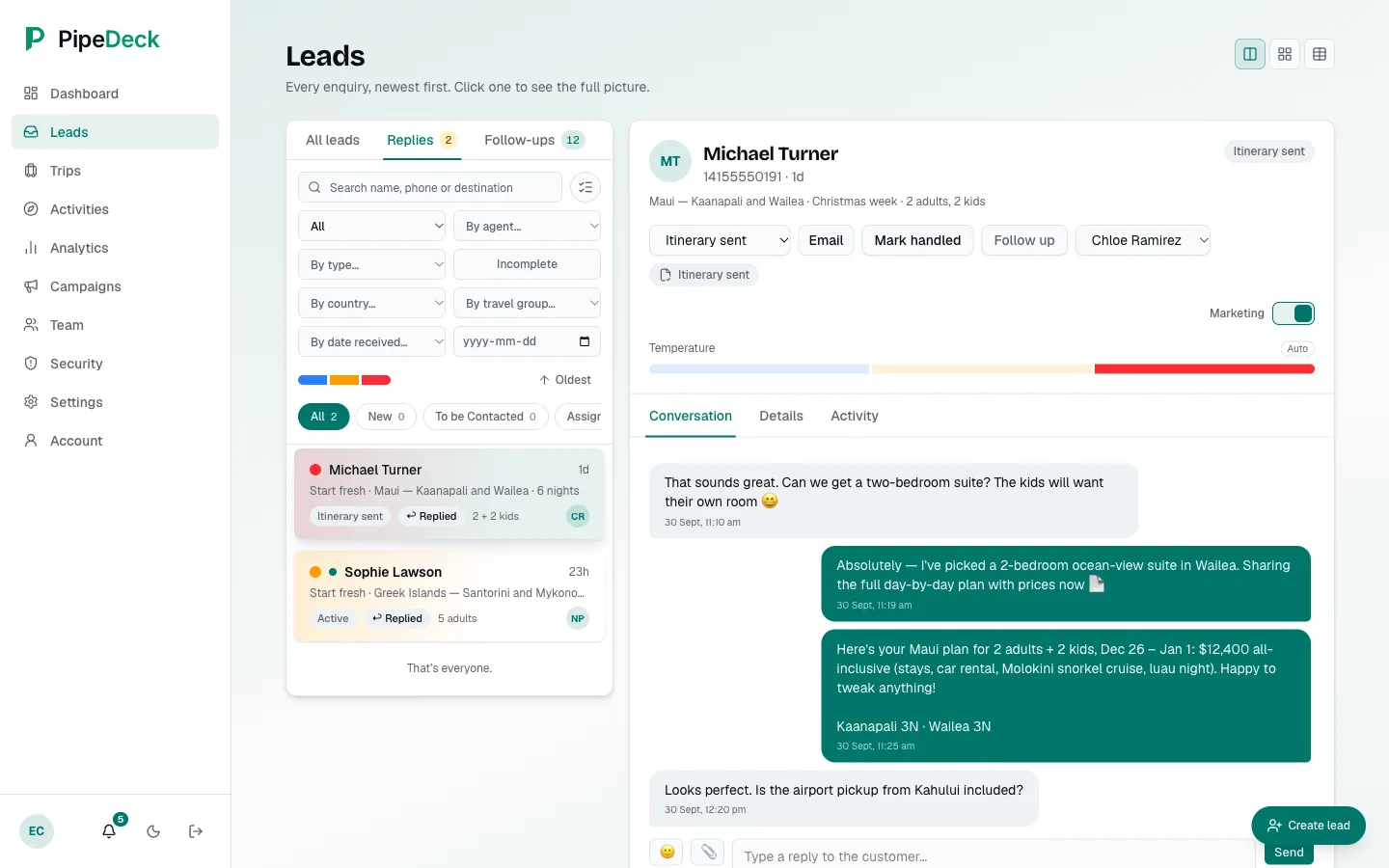Open Dashboard from sidebar
This screenshot has height=868, width=1389.
tap(115, 94)
